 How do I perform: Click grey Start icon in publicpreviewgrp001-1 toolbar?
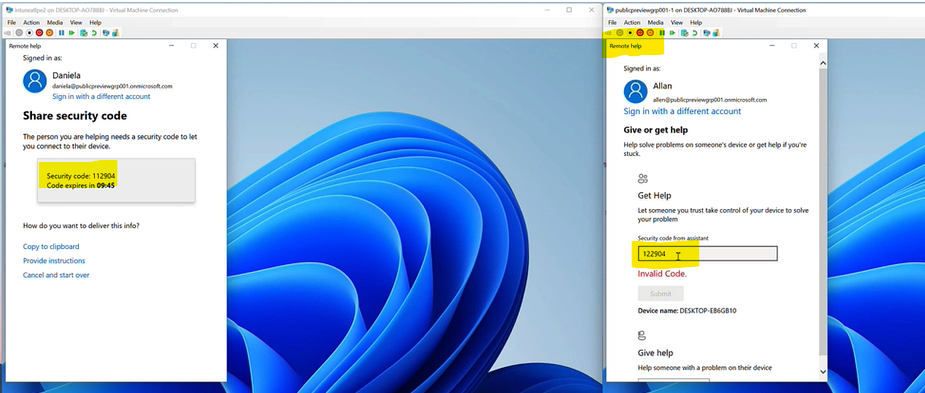619,32
